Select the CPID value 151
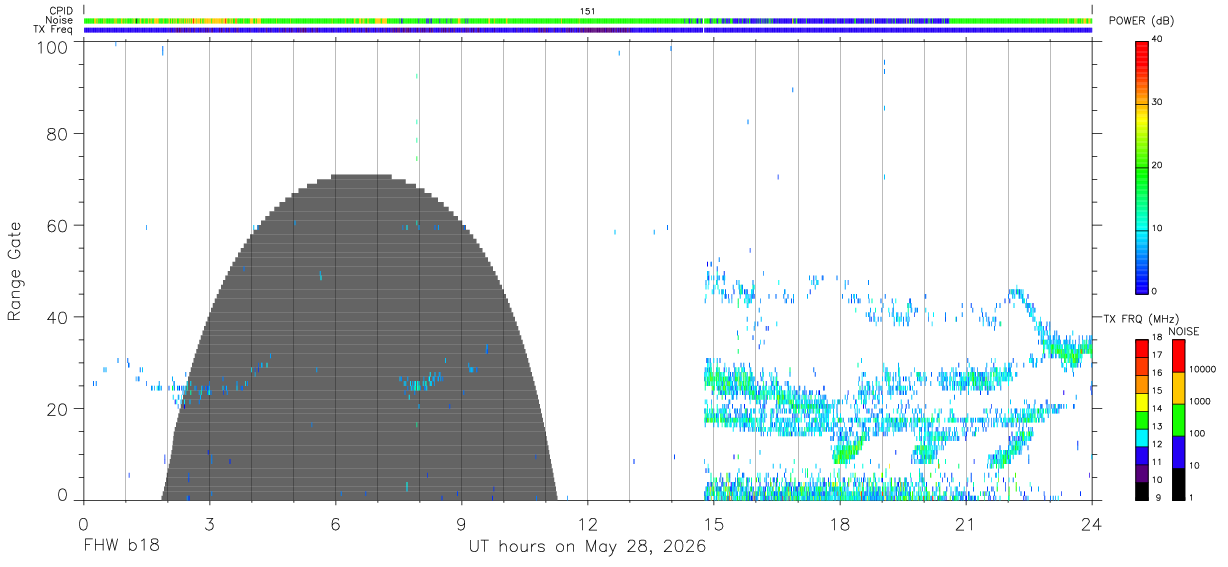Screen dimensions: 1228x567 588,11
